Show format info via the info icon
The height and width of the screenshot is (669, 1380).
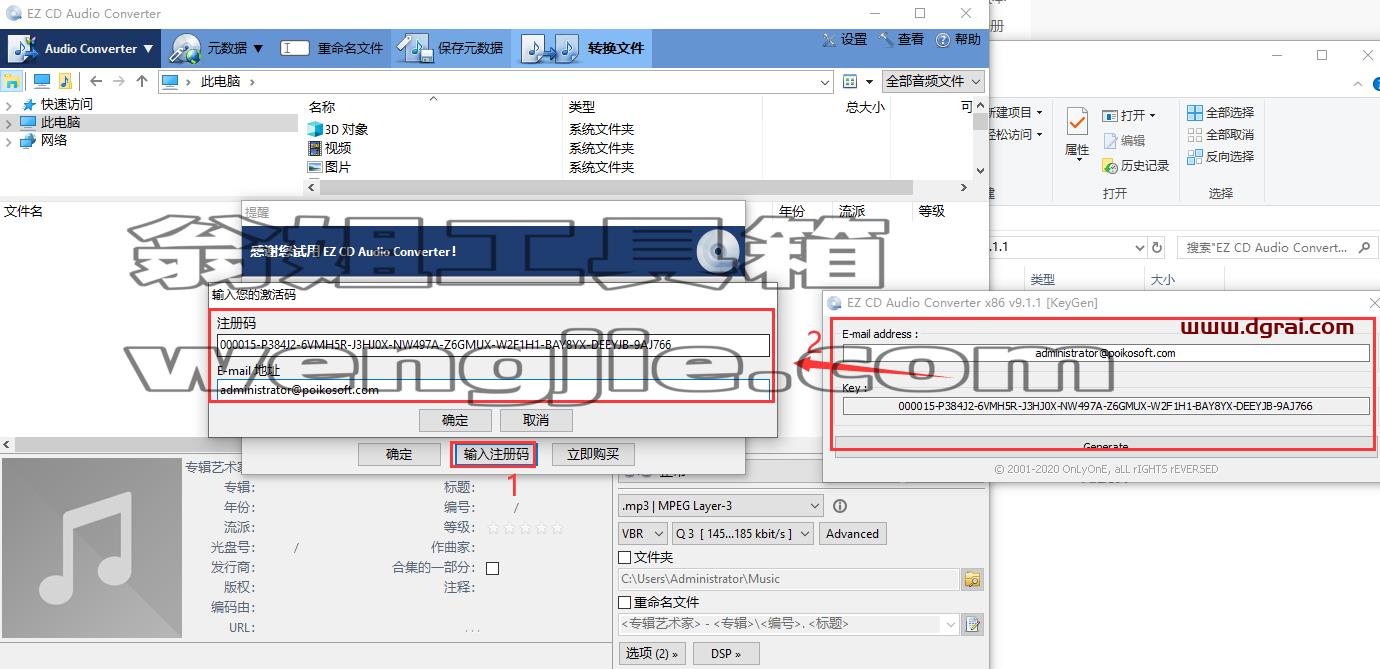[x=840, y=506]
